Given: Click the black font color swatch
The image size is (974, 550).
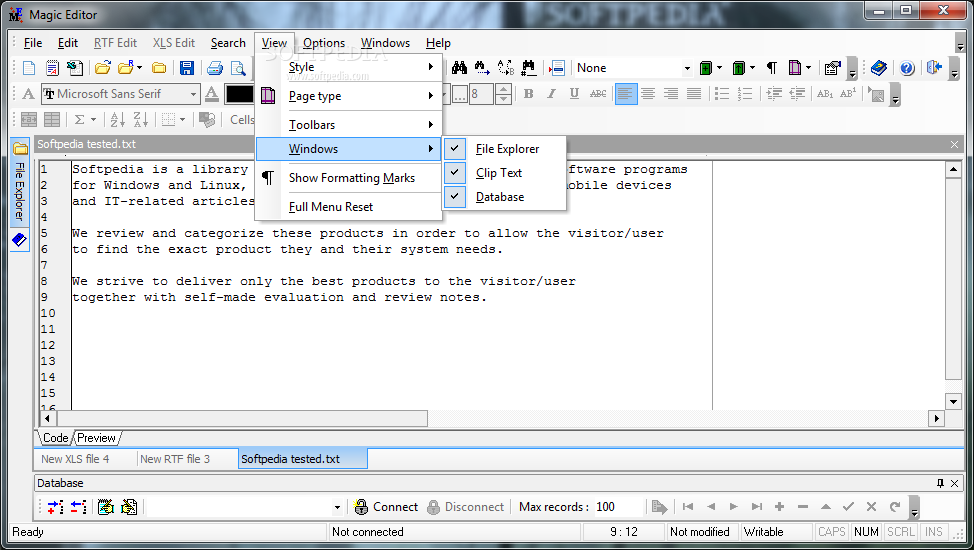Looking at the screenshot, I should [x=239, y=94].
